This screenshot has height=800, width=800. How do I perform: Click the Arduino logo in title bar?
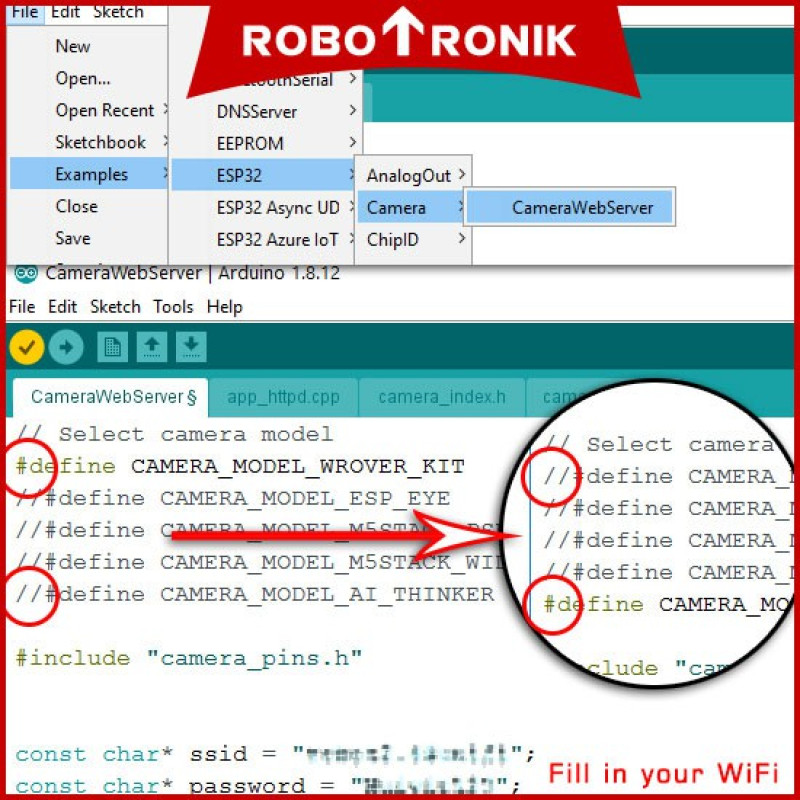26,274
